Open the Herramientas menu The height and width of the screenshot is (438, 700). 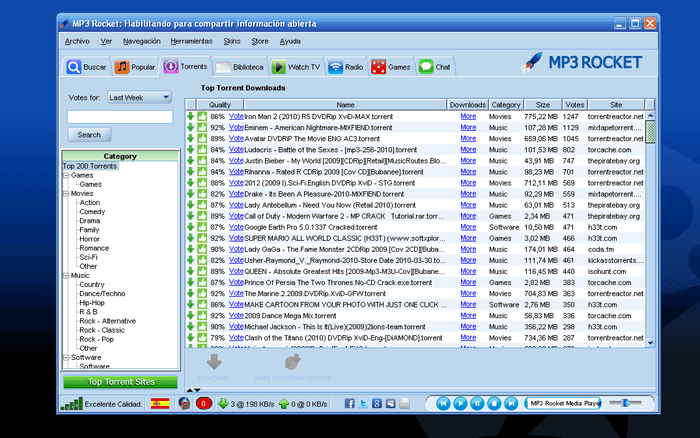pos(191,41)
